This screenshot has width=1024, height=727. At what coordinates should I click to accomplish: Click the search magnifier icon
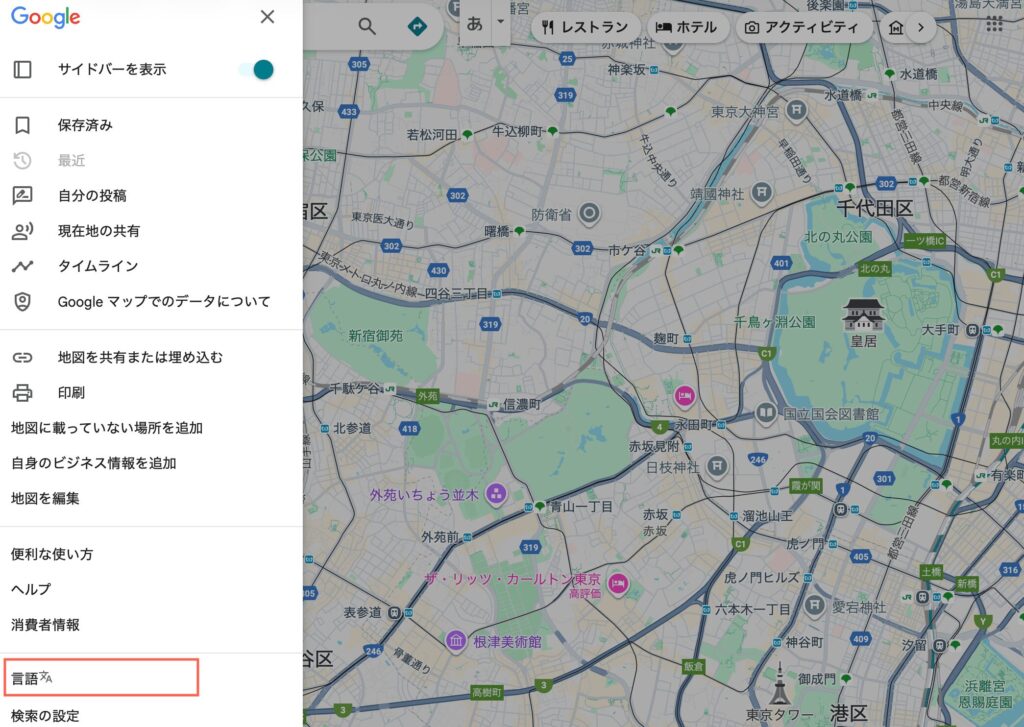pos(367,26)
